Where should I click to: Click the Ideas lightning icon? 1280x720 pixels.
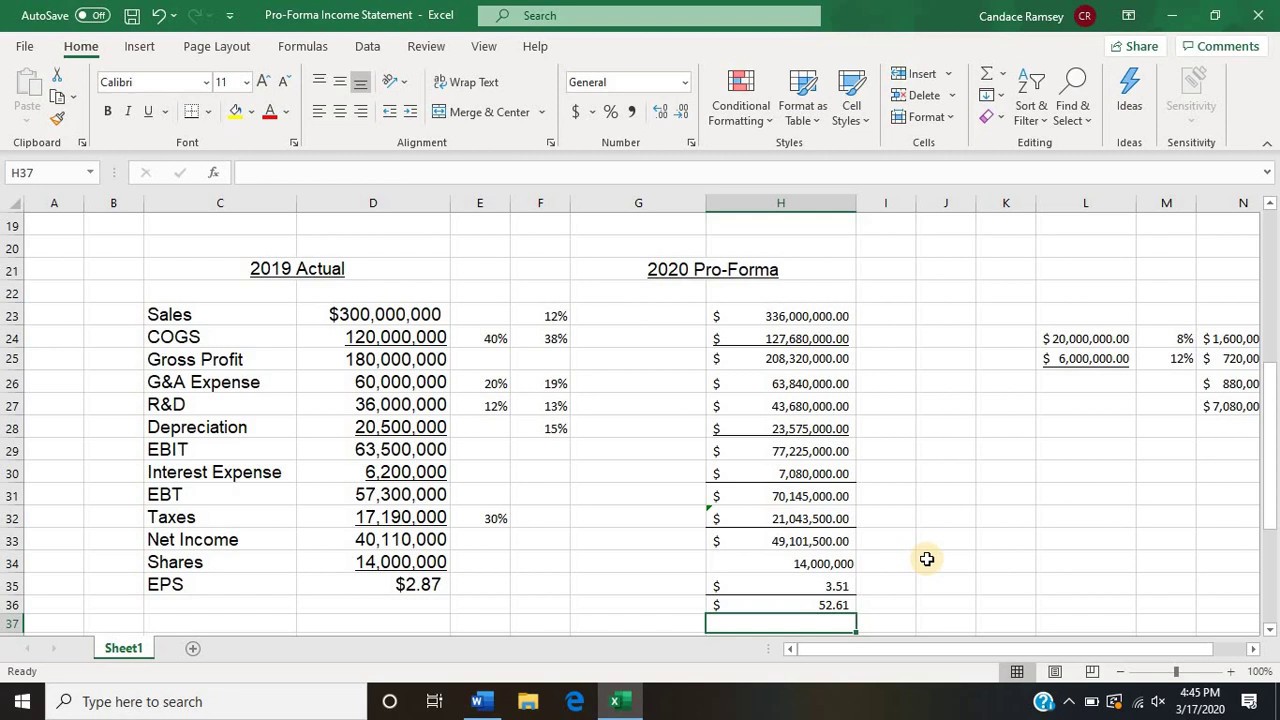[1129, 92]
